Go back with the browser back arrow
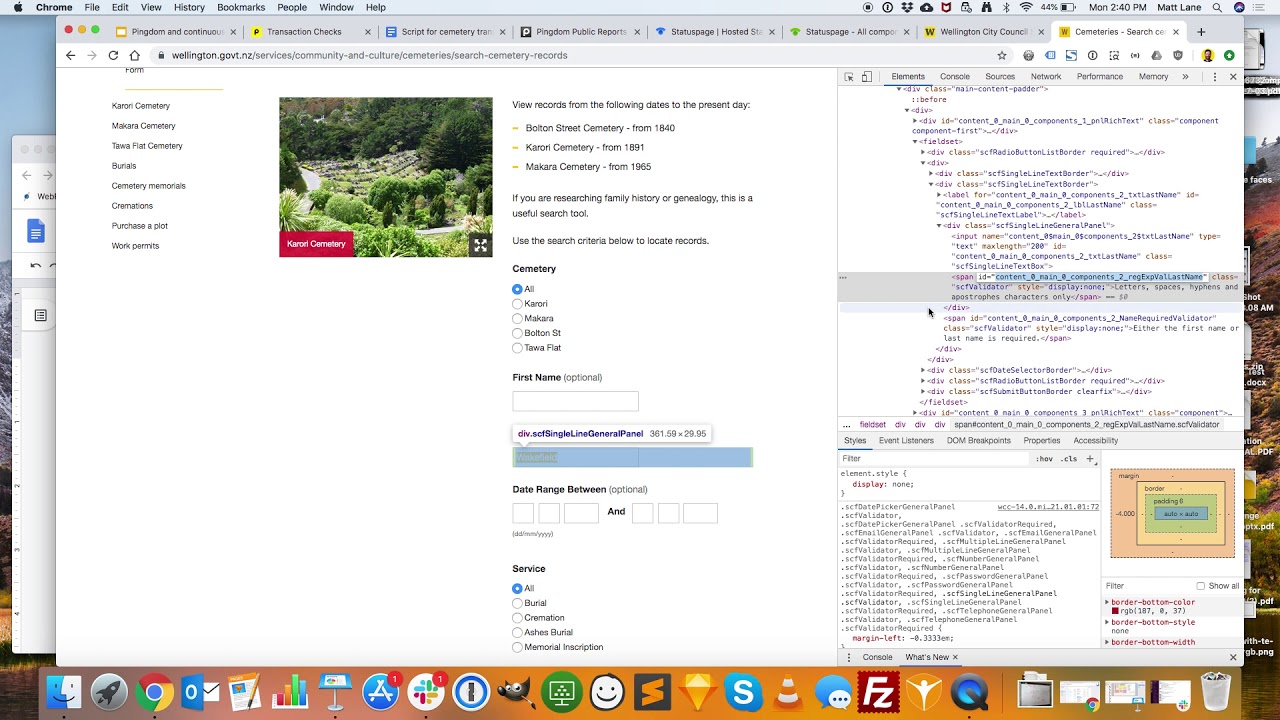 coord(70,55)
